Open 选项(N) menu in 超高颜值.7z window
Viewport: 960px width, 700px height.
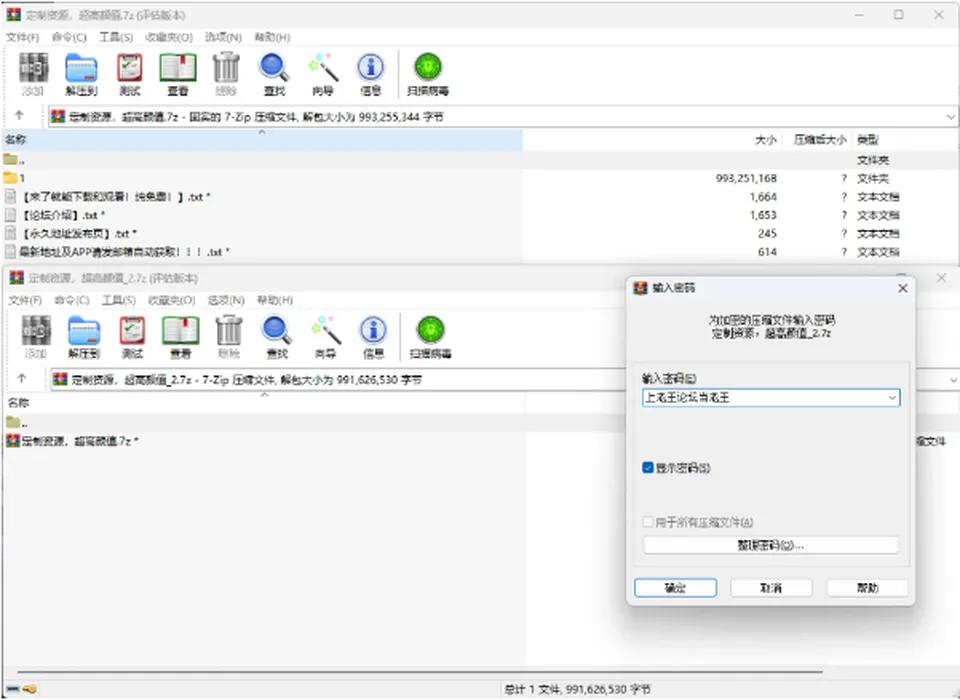(x=223, y=37)
